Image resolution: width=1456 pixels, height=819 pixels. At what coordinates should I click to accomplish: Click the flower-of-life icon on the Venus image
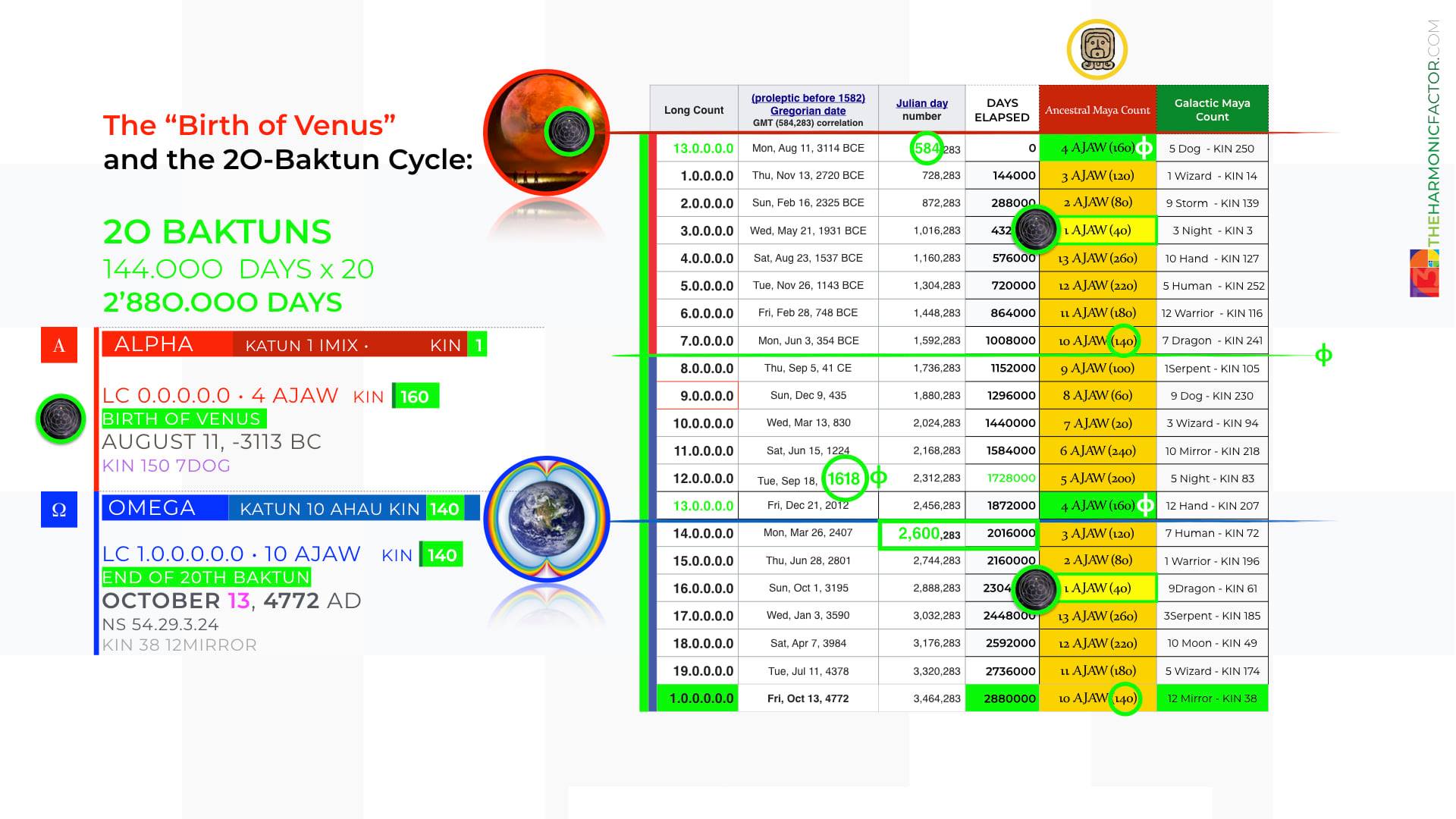(569, 131)
